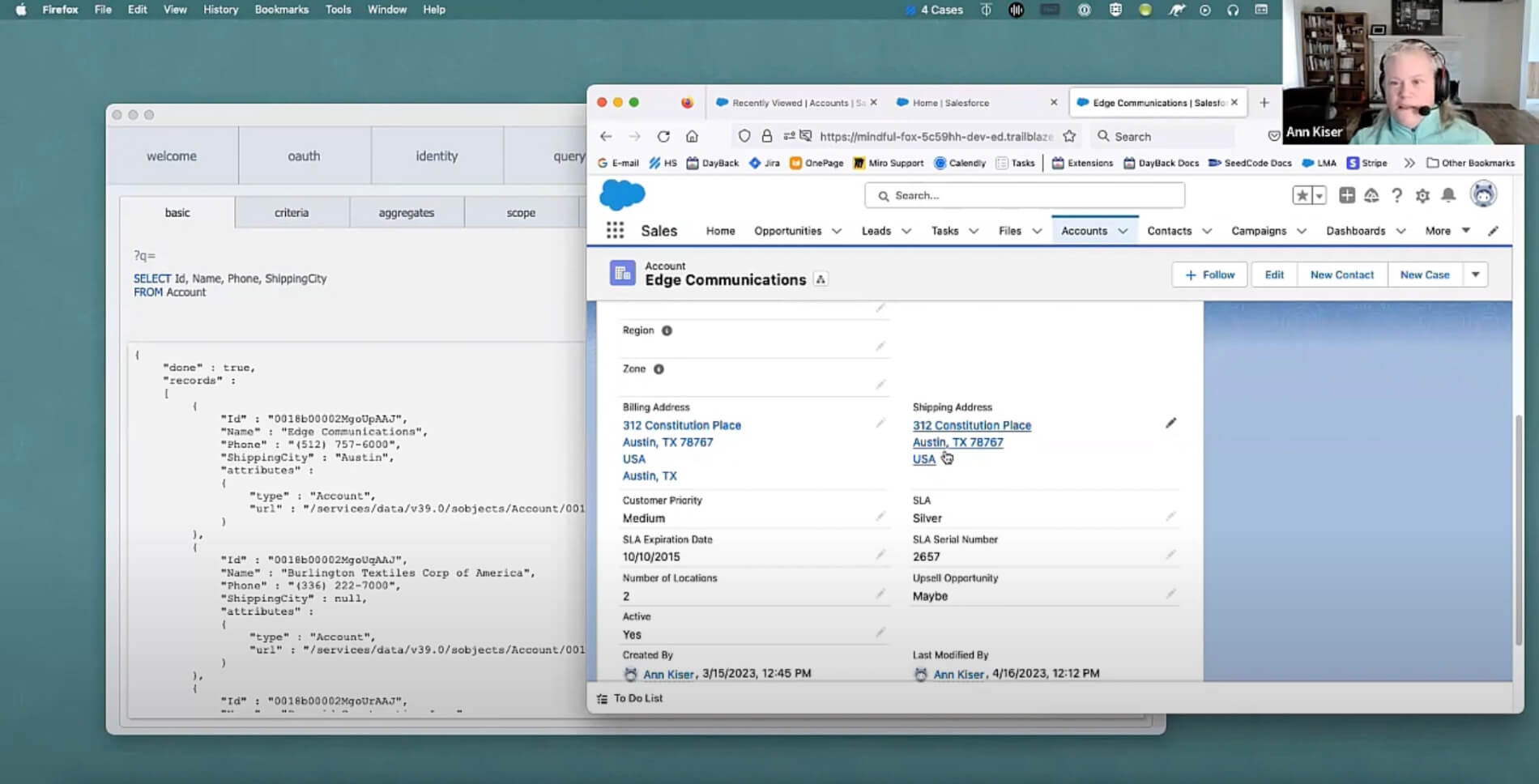This screenshot has height=784, width=1539.
Task: Open the Home tab in Sales navigation
Action: (720, 231)
